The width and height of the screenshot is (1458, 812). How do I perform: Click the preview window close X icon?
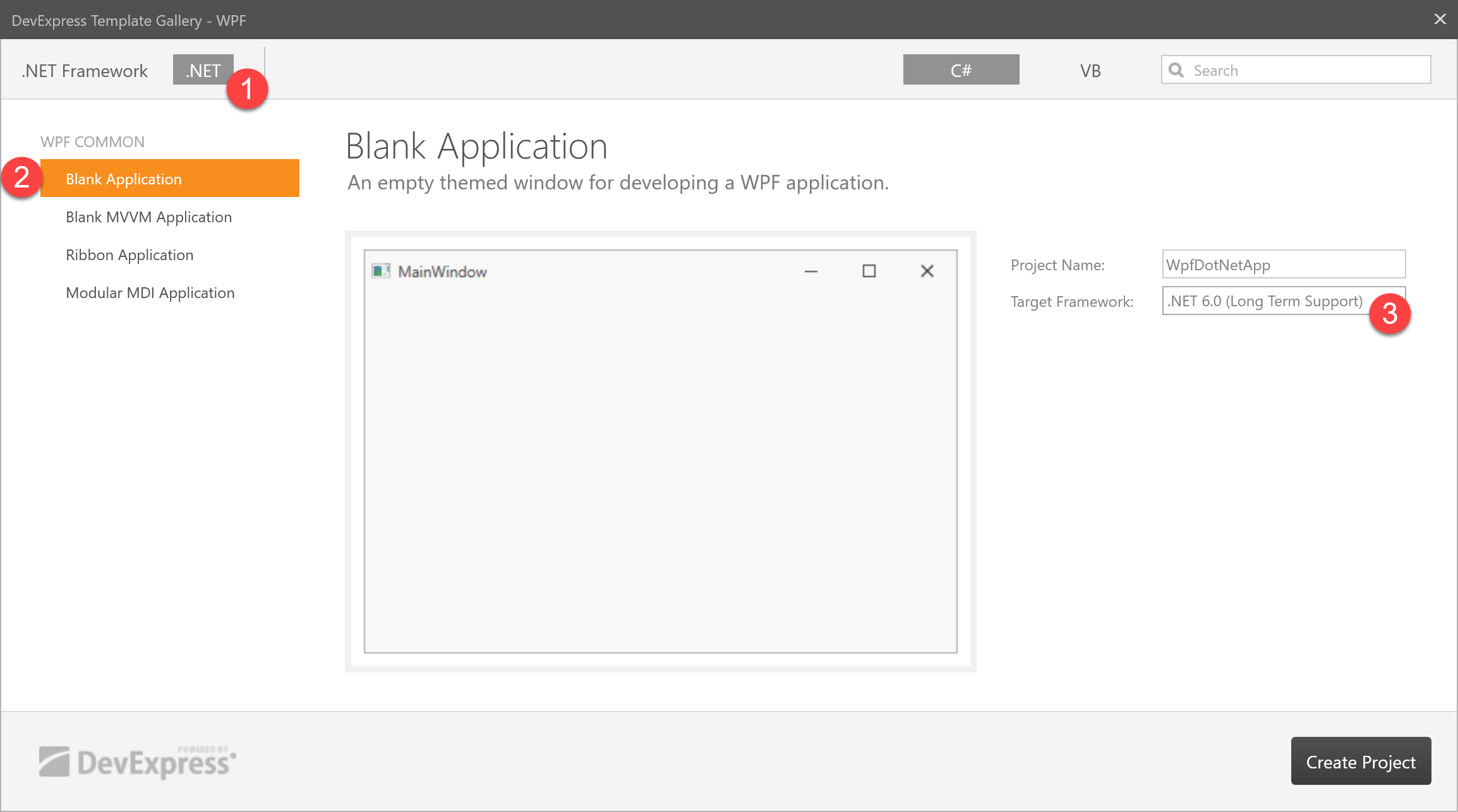[x=927, y=272]
